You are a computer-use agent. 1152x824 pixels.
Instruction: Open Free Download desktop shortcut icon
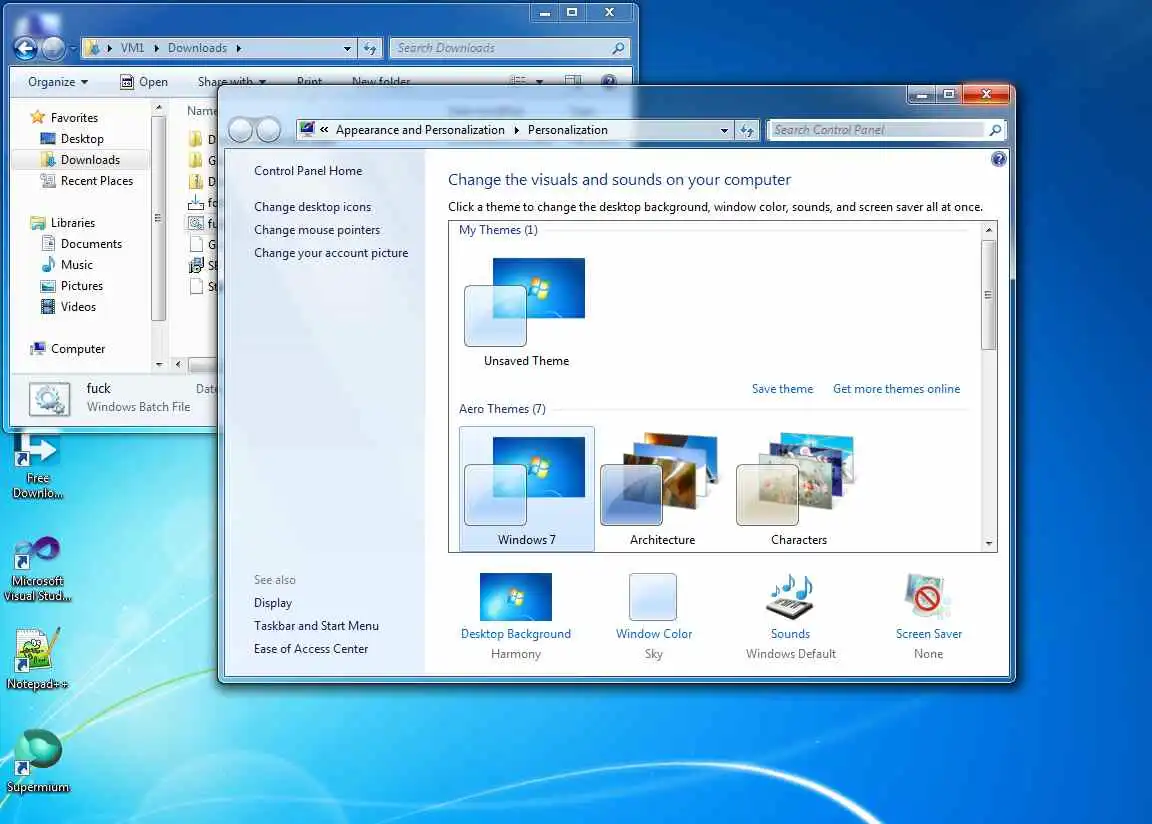(x=37, y=466)
